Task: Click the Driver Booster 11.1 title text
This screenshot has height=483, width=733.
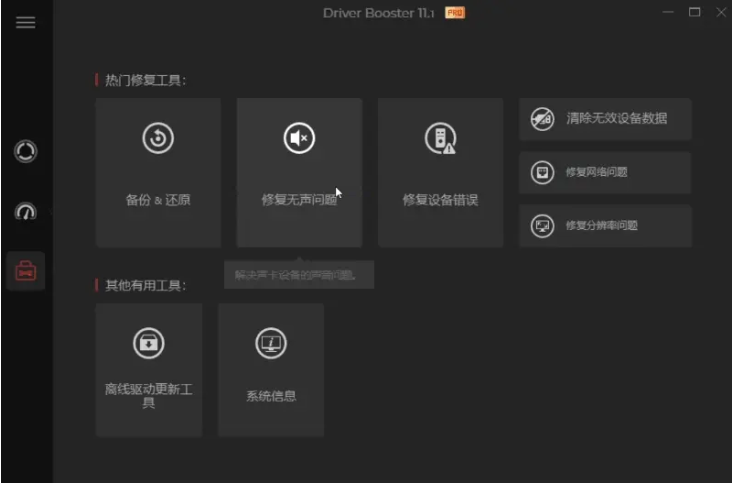Action: click(379, 13)
